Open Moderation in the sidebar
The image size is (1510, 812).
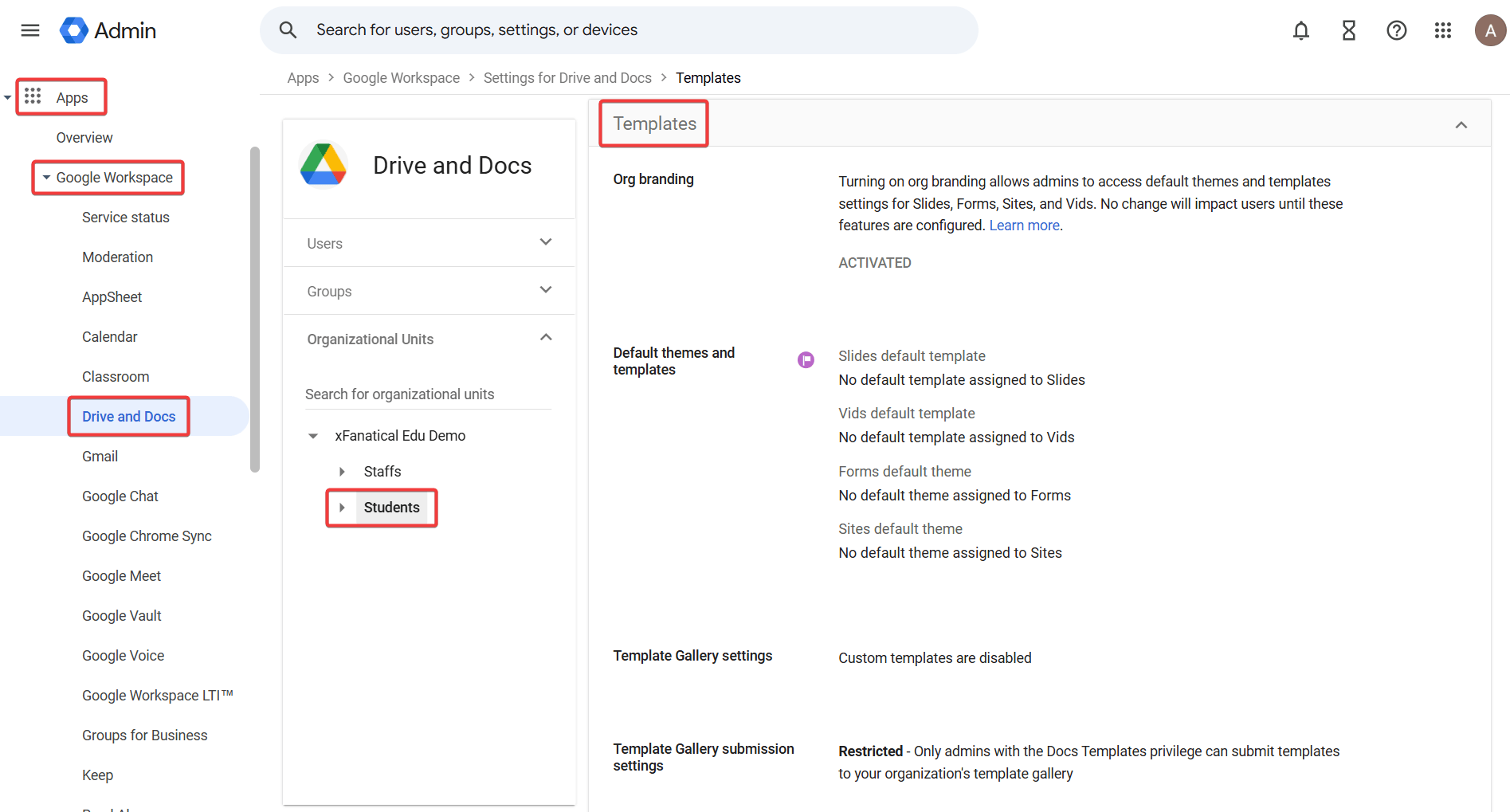tap(117, 257)
